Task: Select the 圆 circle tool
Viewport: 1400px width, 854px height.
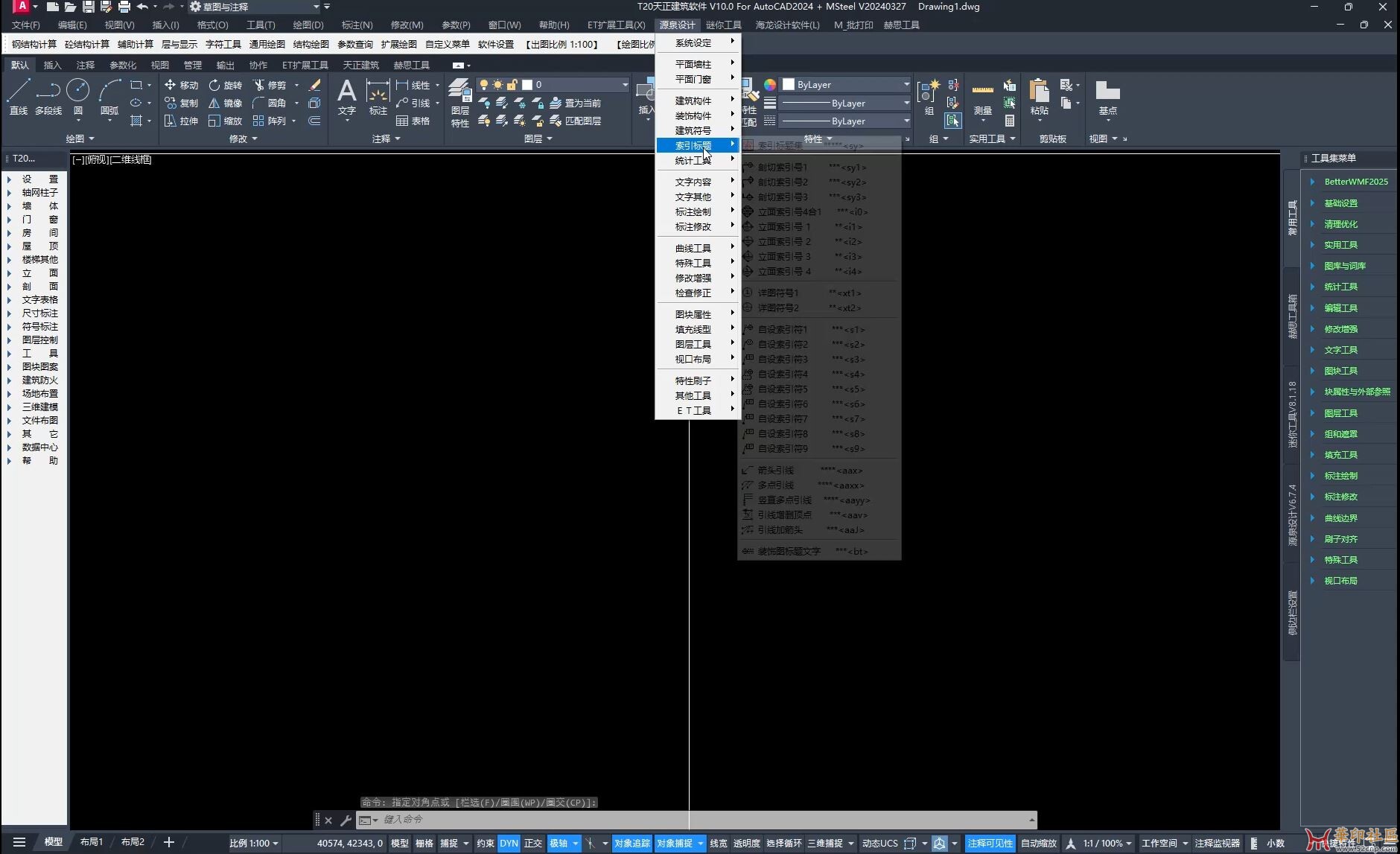Action: 78,98
